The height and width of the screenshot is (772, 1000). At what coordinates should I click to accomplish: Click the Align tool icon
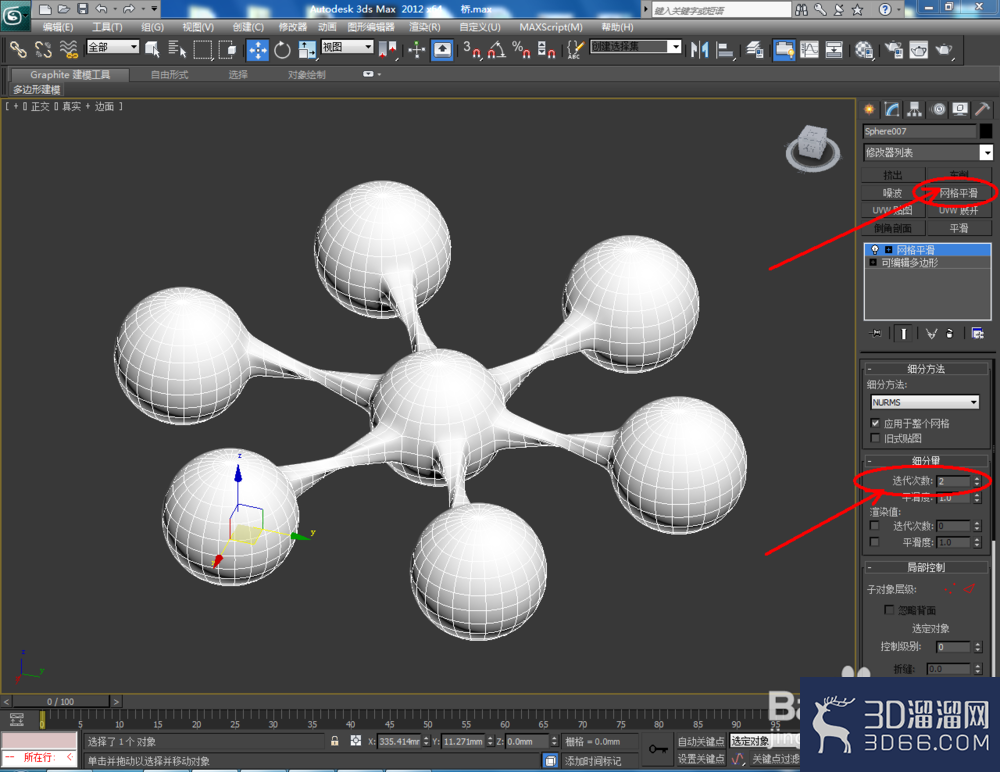tap(725, 50)
